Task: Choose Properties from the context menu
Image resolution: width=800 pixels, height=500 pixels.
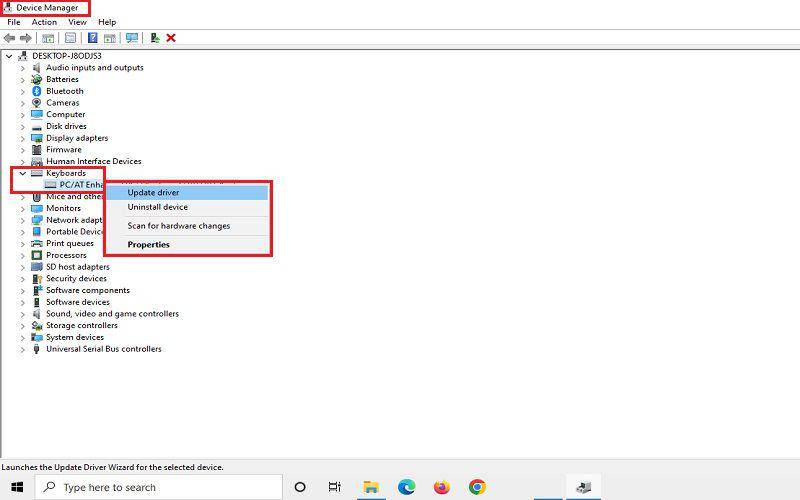Action: click(187, 244)
